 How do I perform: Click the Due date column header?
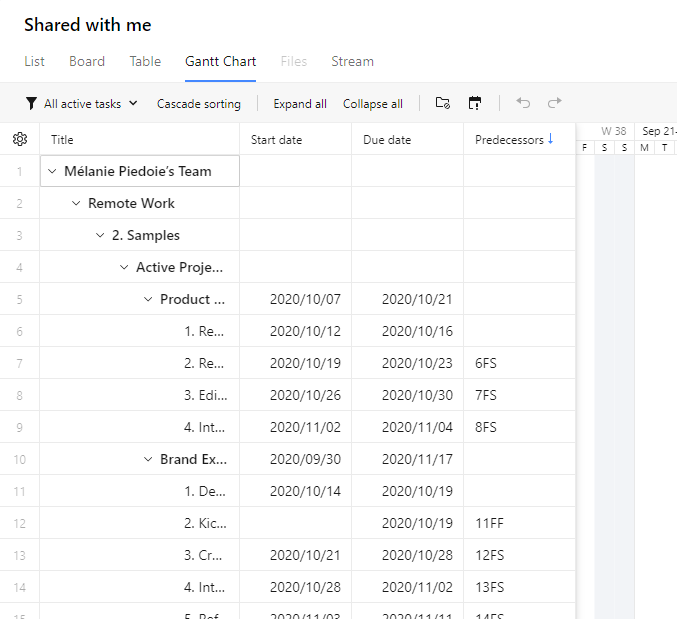coord(387,140)
